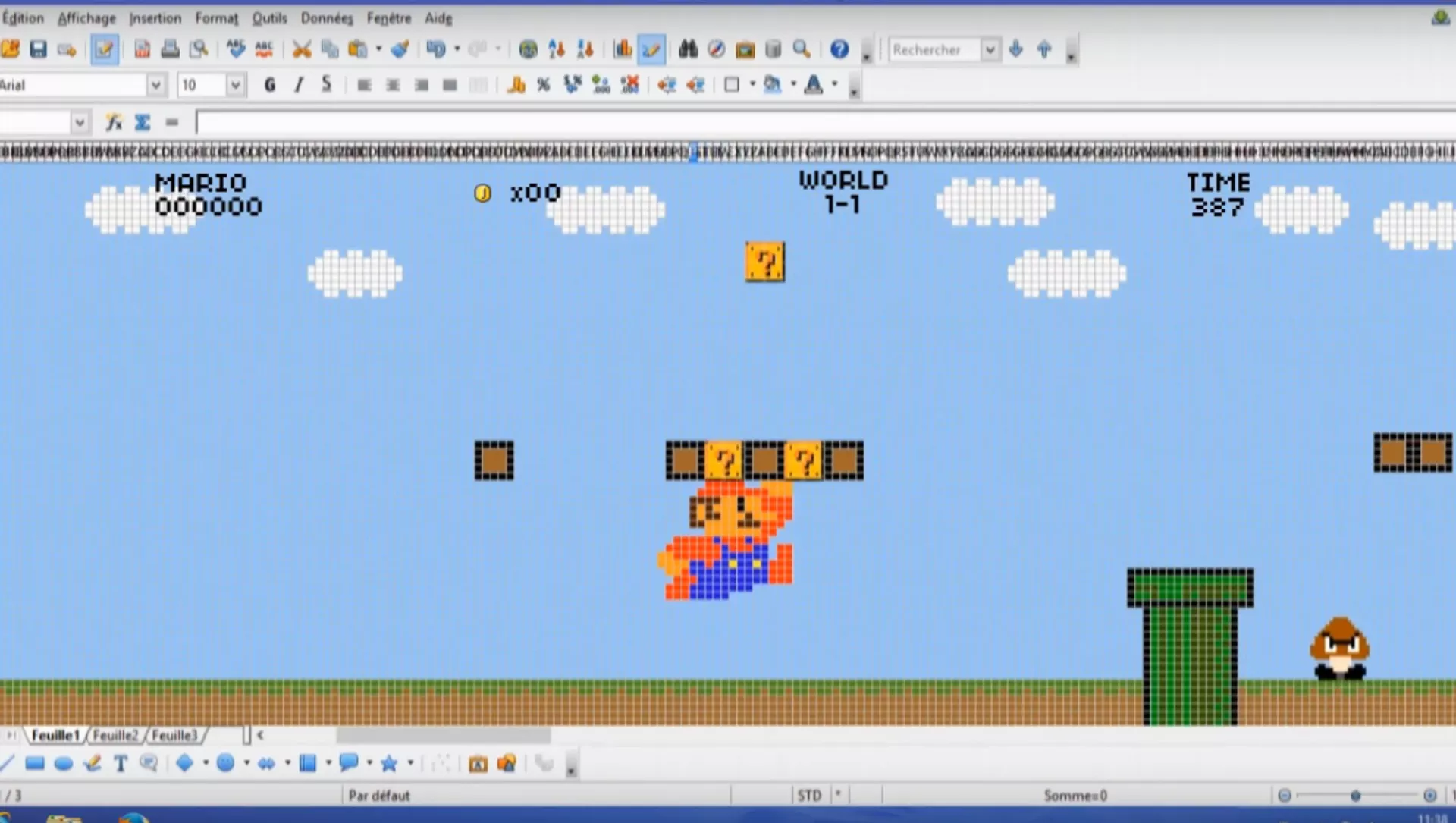Run spelling check ABC icon
The height and width of the screenshot is (823, 1456).
pos(236,50)
